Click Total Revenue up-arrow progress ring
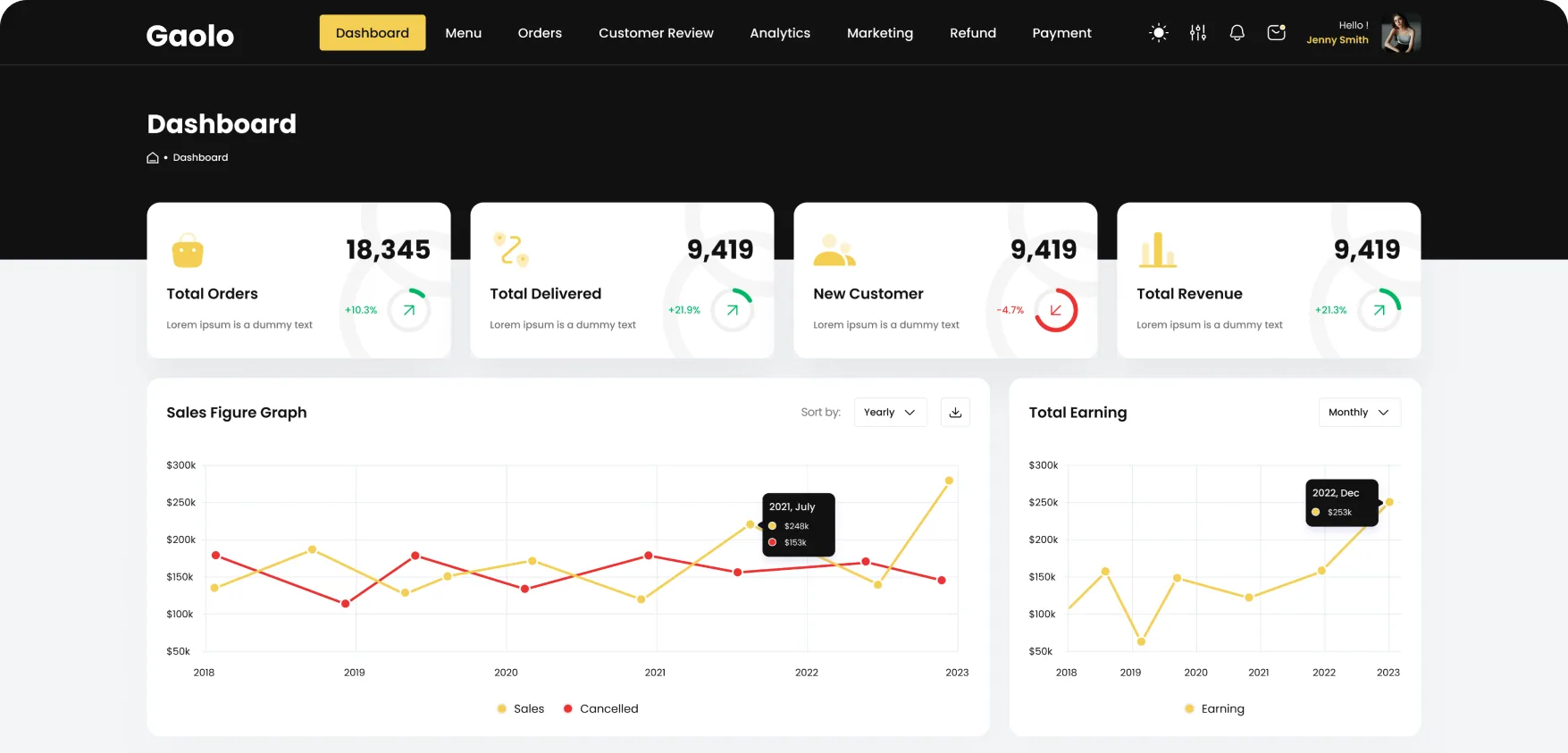The width and height of the screenshot is (1568, 753). click(1379, 310)
